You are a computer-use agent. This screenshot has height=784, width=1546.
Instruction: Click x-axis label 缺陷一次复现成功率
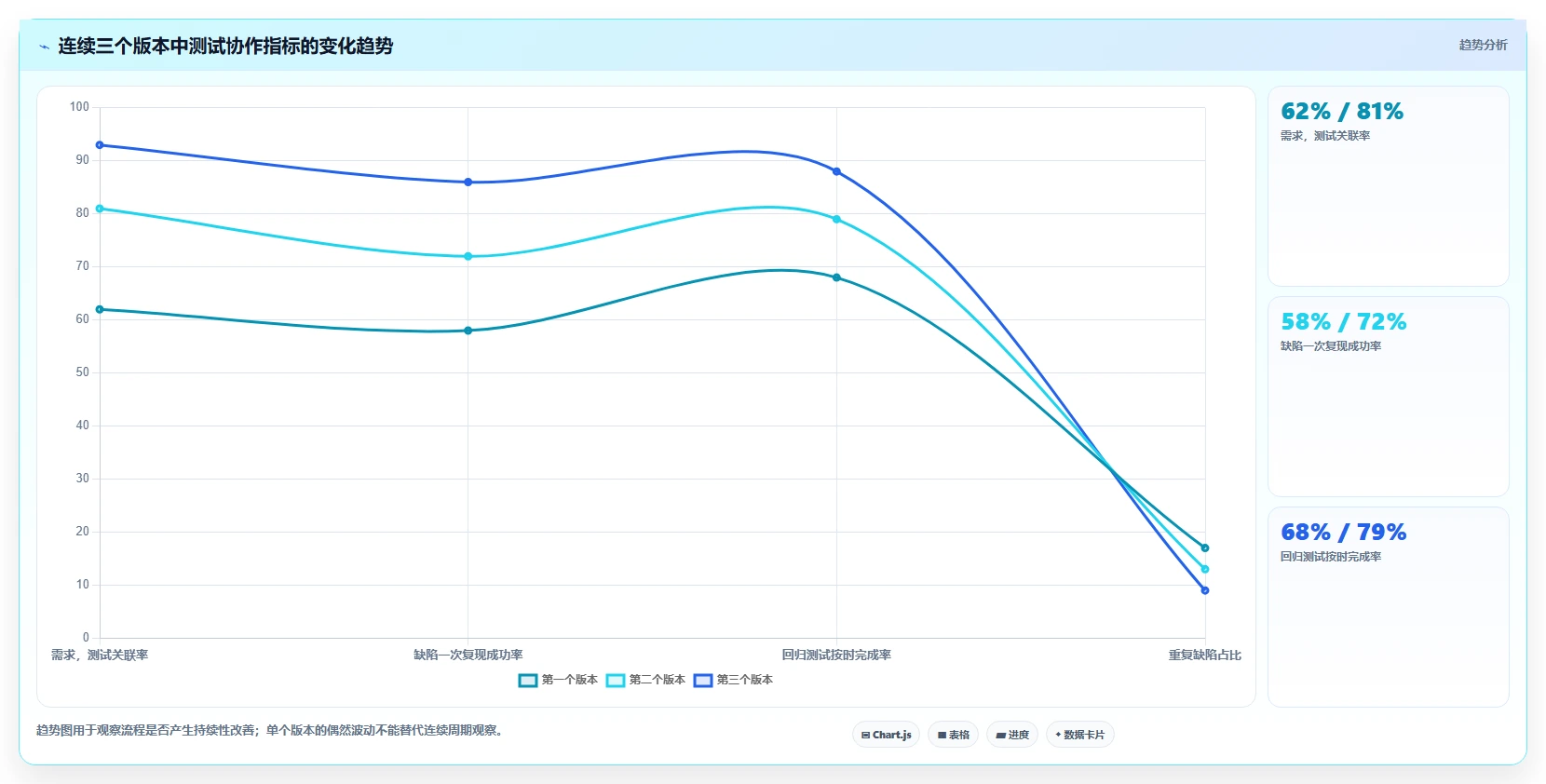click(x=468, y=656)
